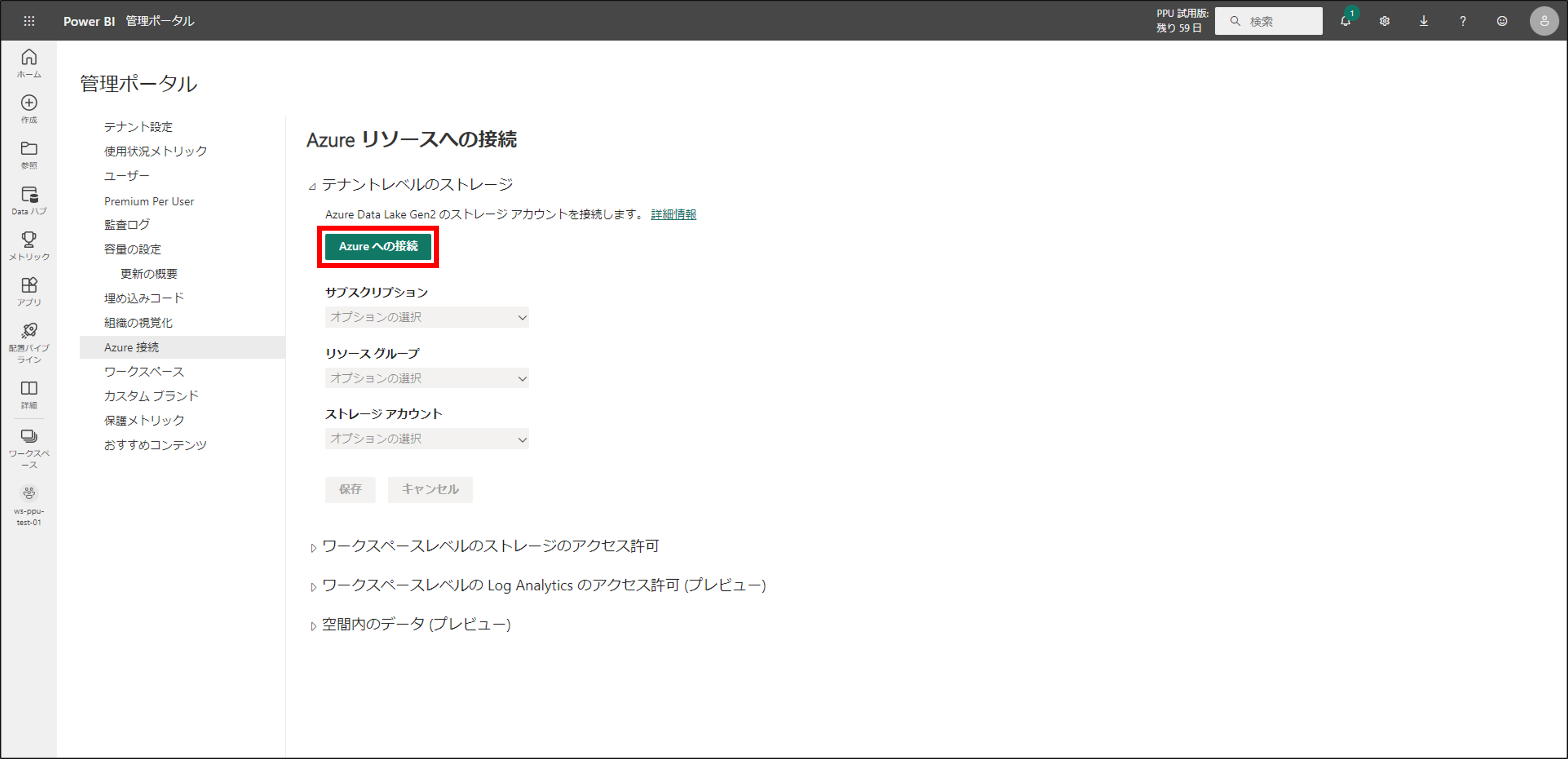
Task: Select 容量の設定 menu item
Action: pos(132,249)
